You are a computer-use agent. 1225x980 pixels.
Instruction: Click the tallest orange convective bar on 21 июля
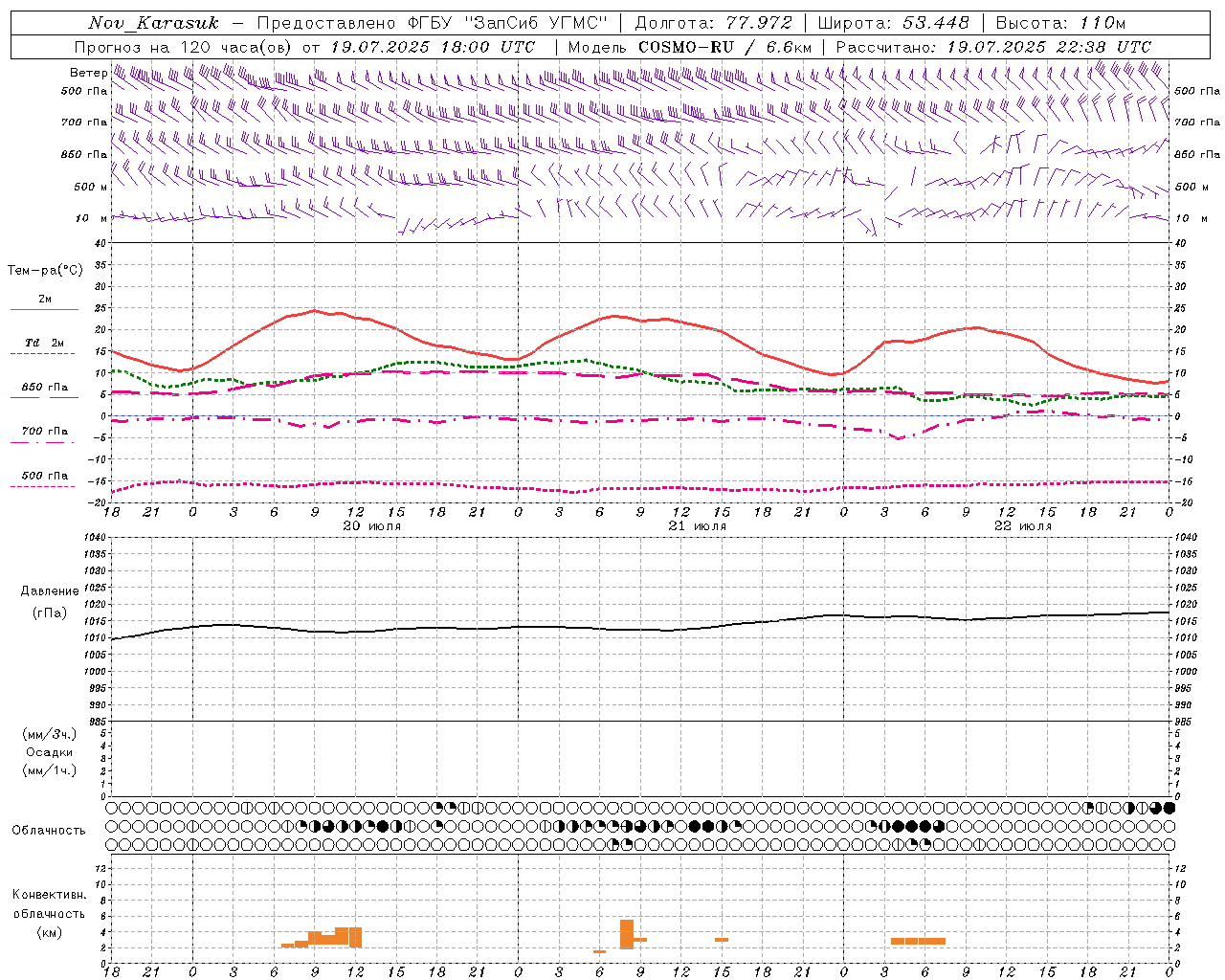627,934
